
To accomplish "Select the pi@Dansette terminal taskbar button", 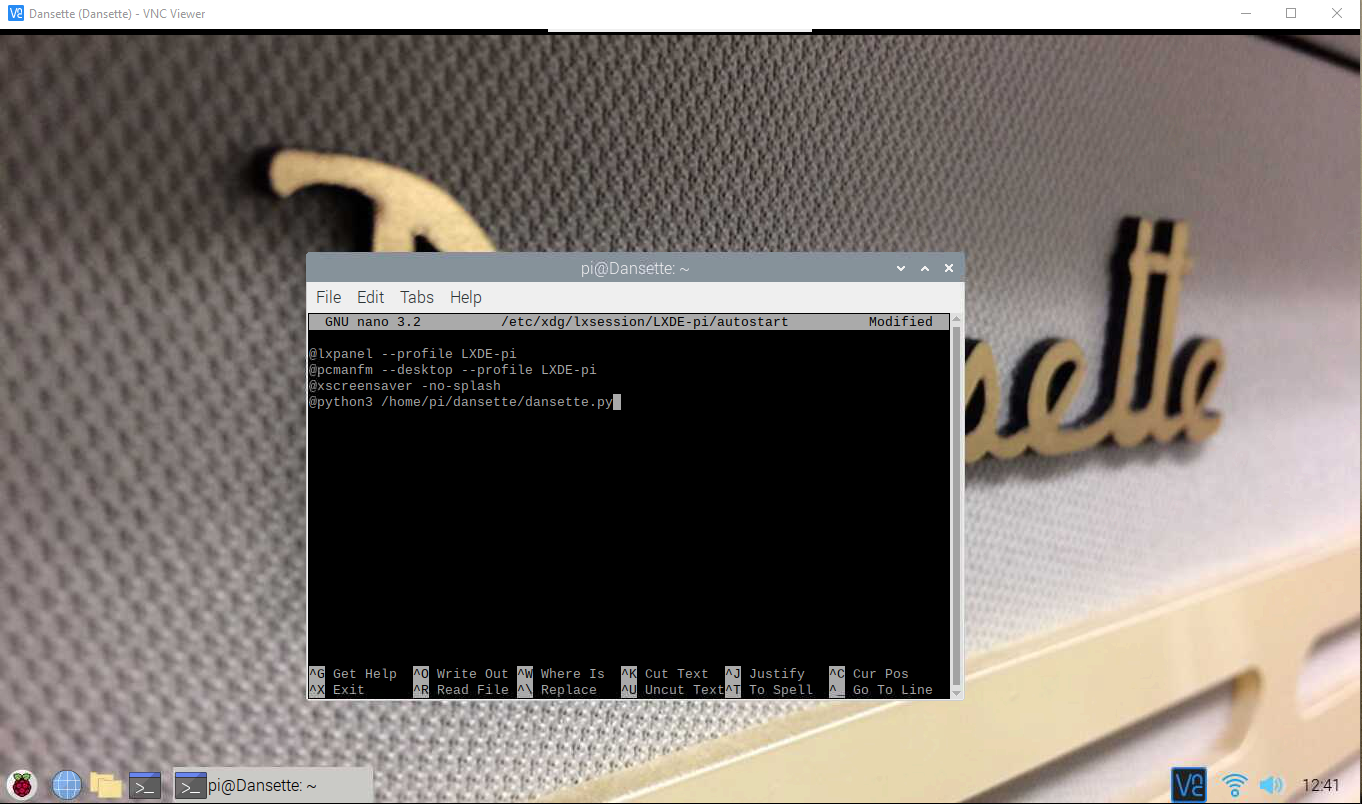I will 272,786.
